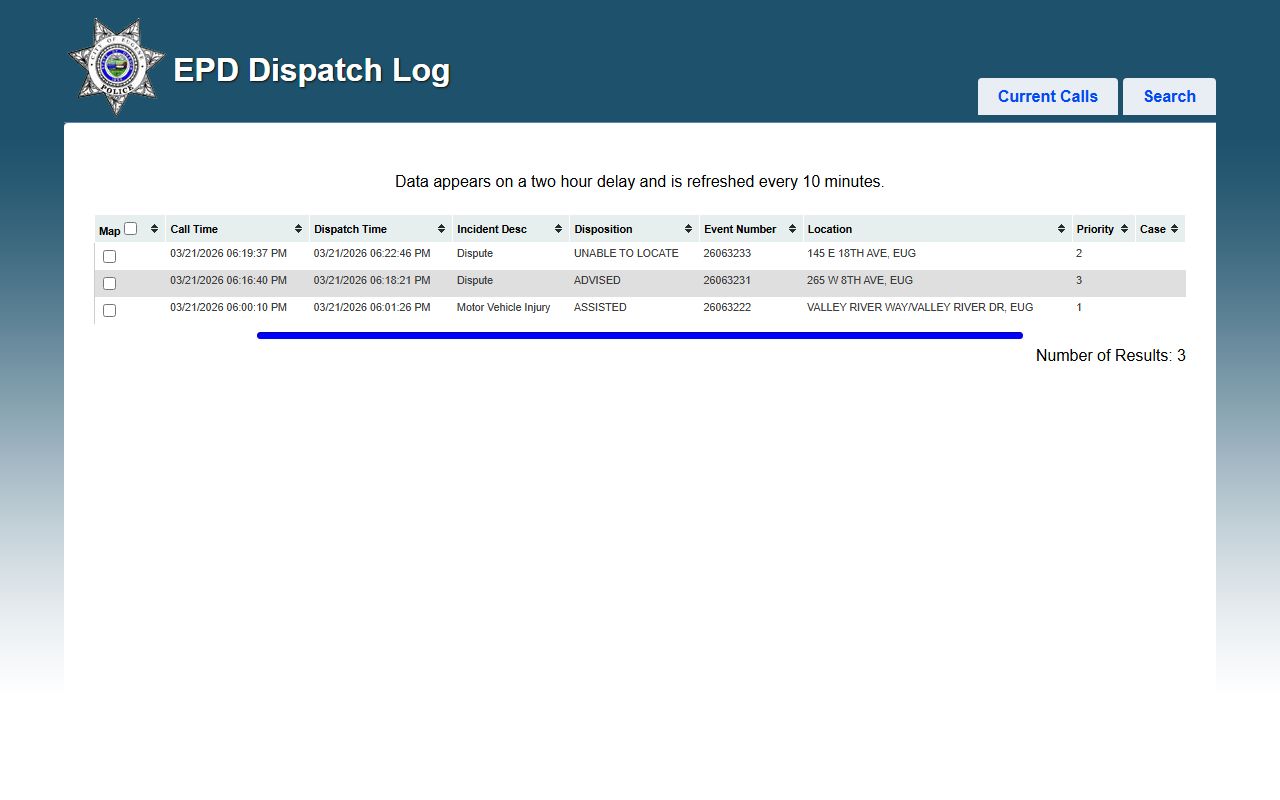This screenshot has height=800, width=1280.
Task: Click event number 26063222
Action: point(727,307)
